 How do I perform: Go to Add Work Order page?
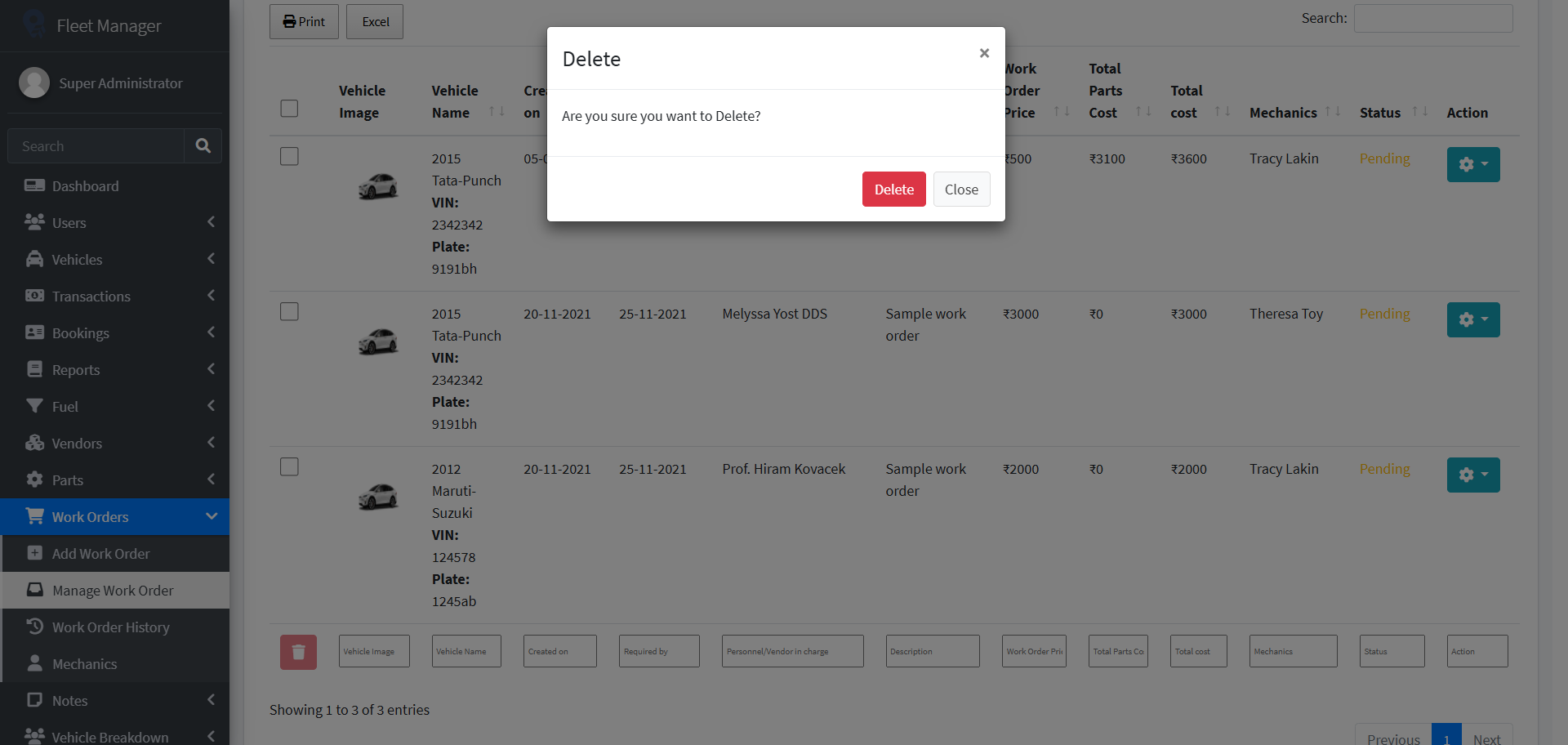coord(100,554)
